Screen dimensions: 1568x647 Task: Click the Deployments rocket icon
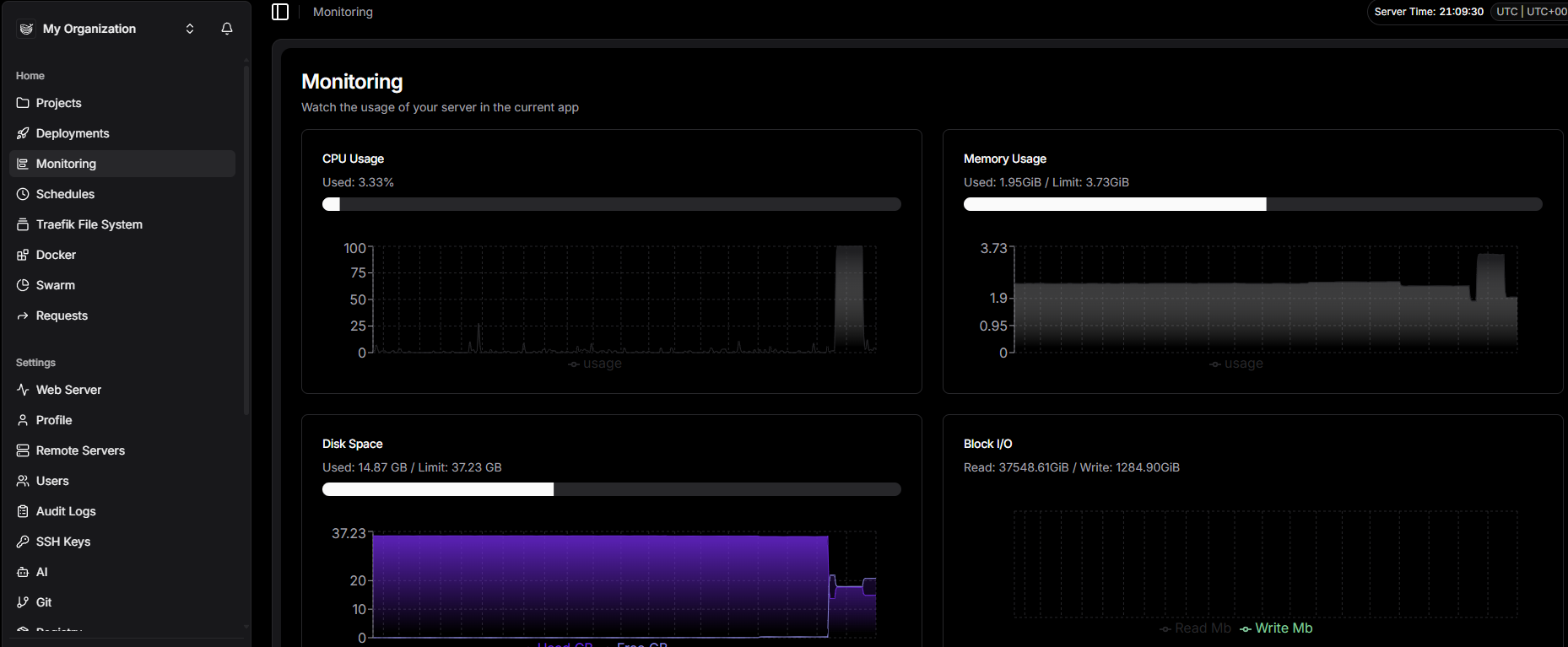pos(23,133)
